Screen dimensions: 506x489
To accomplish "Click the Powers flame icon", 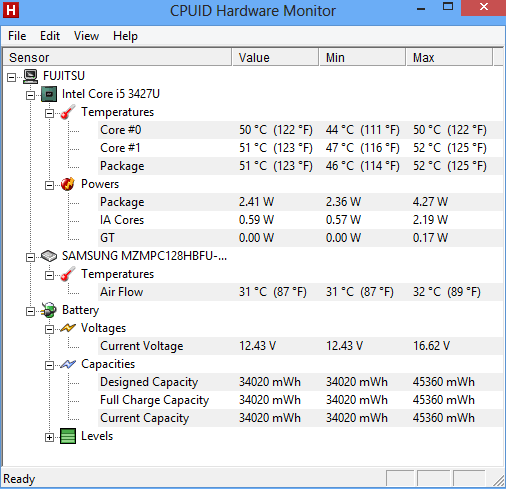I will (x=68, y=184).
